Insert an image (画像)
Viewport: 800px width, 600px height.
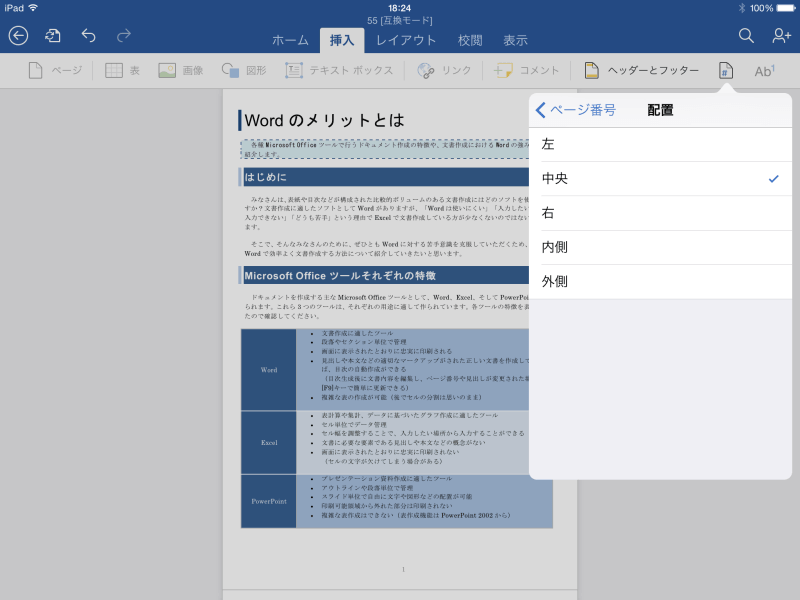181,70
